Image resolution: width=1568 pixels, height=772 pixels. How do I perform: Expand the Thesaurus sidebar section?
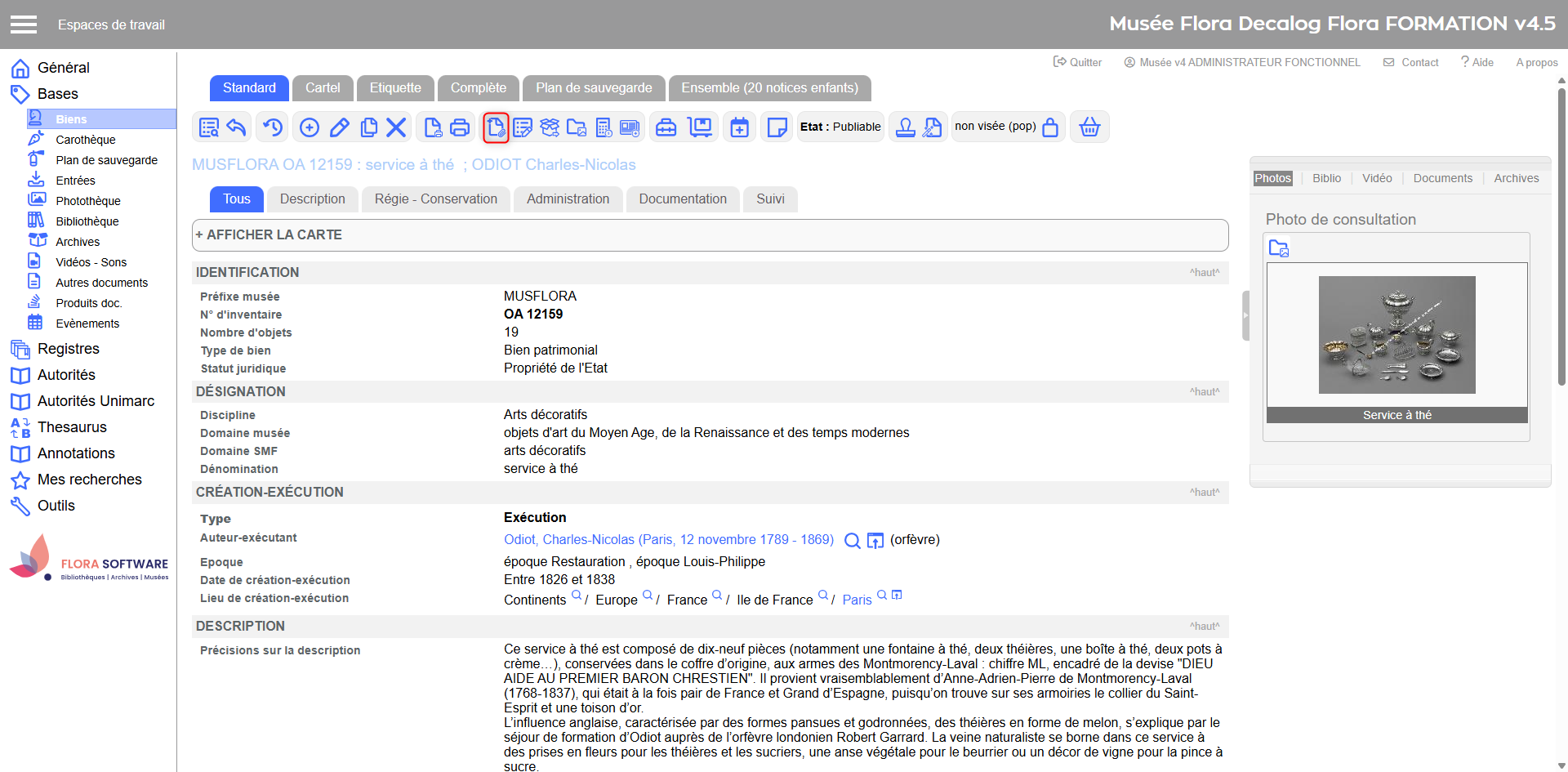point(72,427)
